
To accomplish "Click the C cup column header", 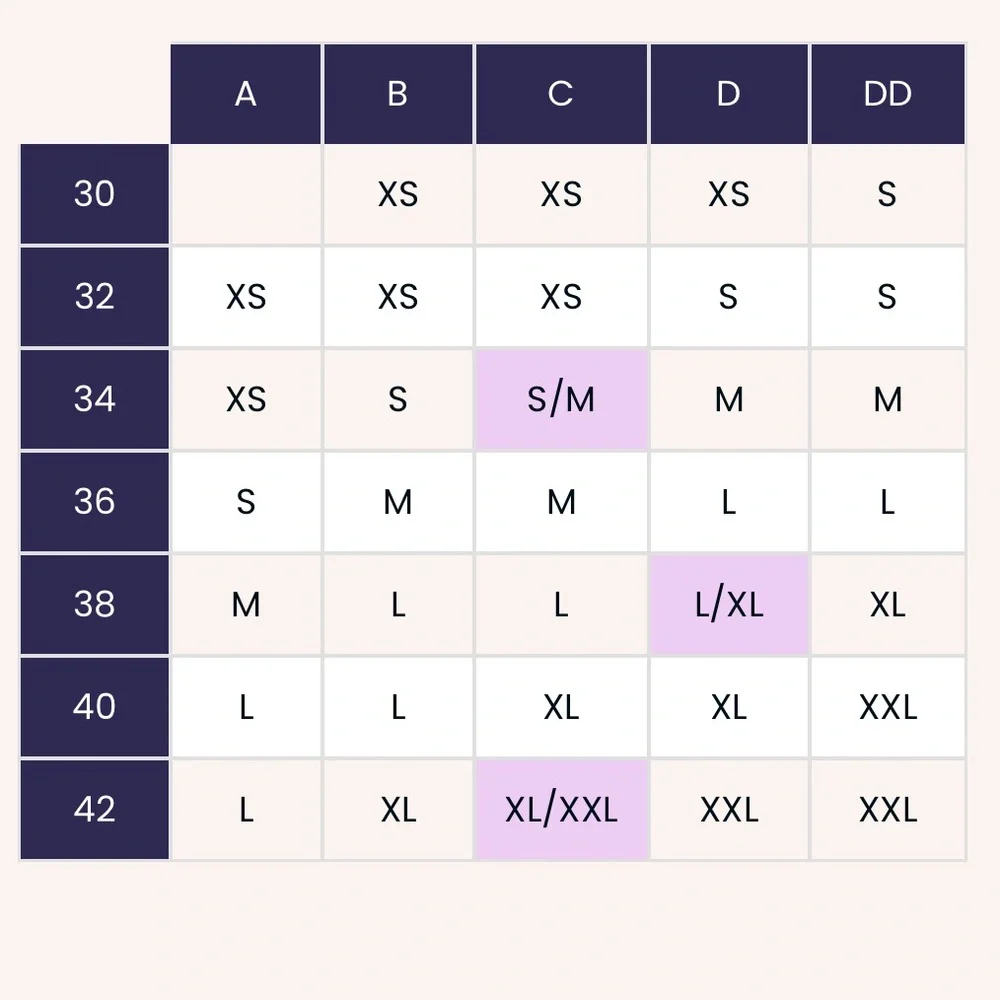I will [561, 94].
